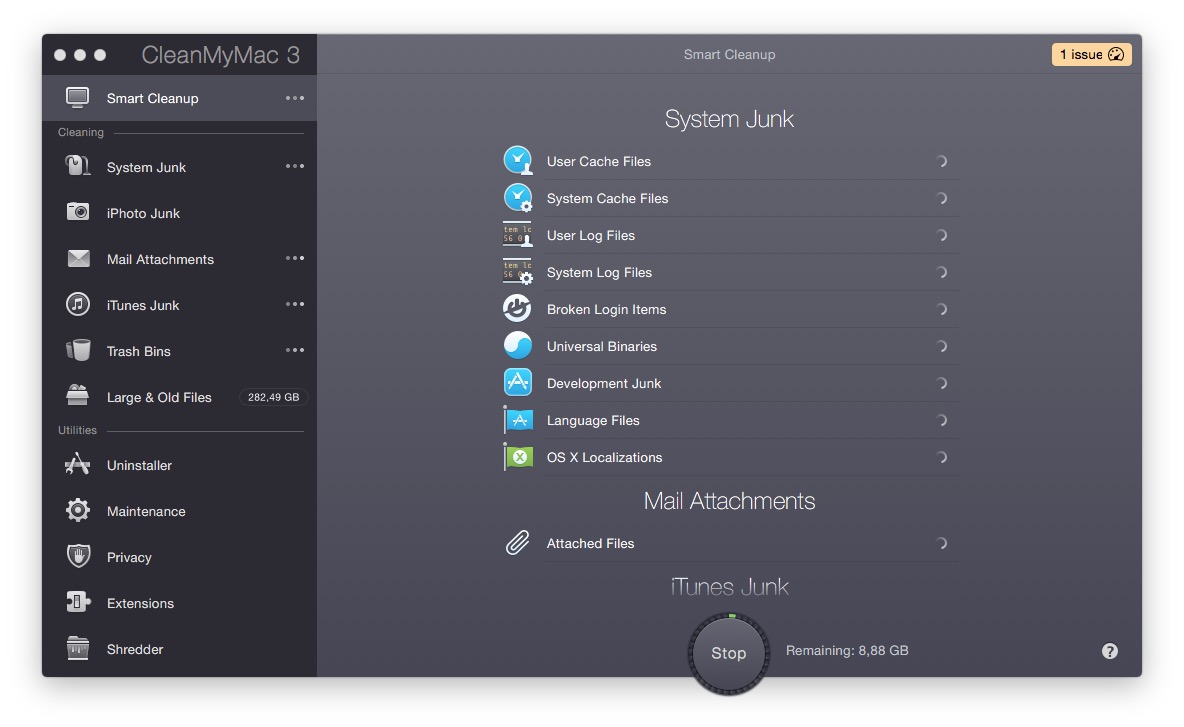Click the iPhoto Junk camera icon
Image resolution: width=1184 pixels, height=727 pixels.
(77, 212)
